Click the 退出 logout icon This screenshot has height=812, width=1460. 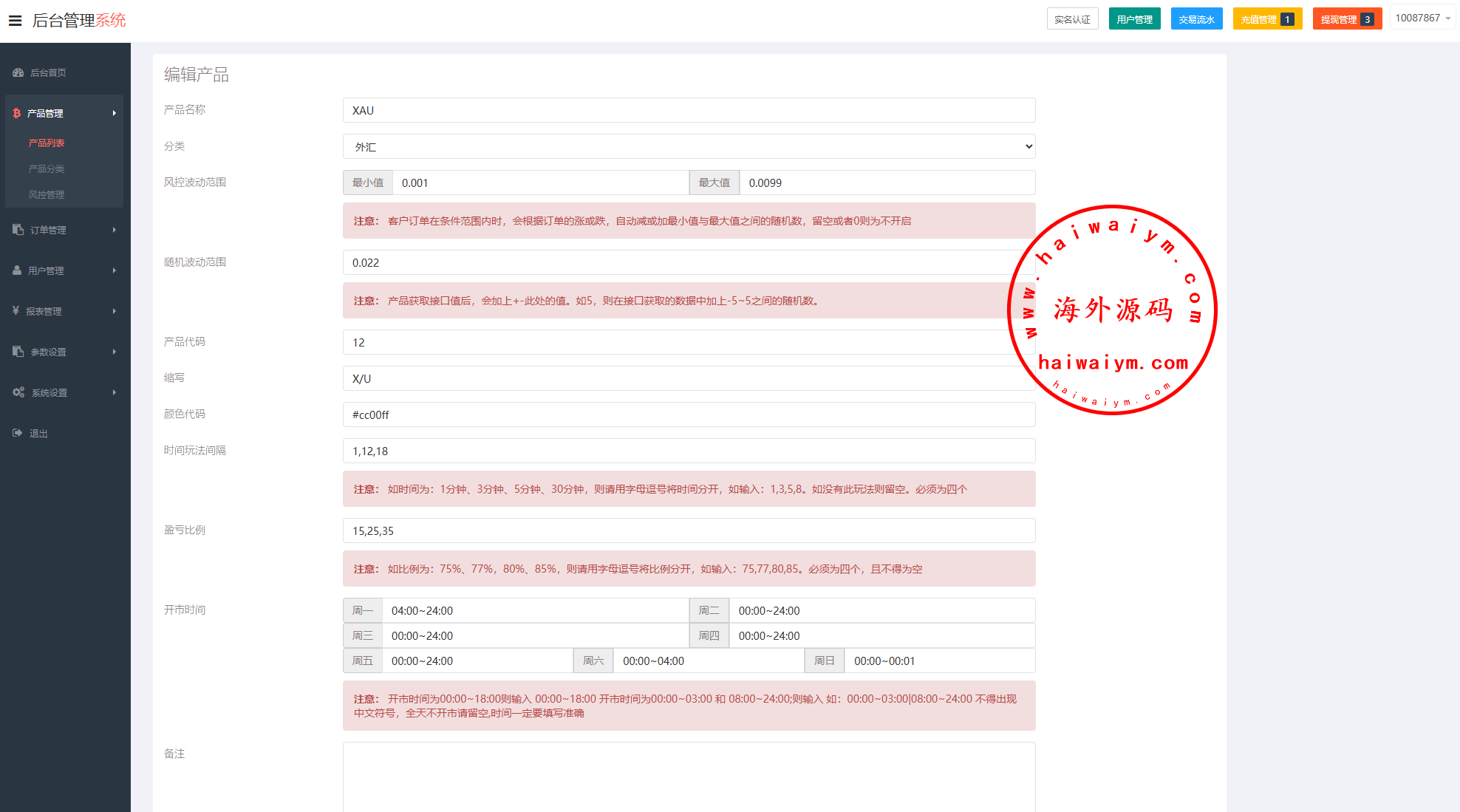coord(17,433)
